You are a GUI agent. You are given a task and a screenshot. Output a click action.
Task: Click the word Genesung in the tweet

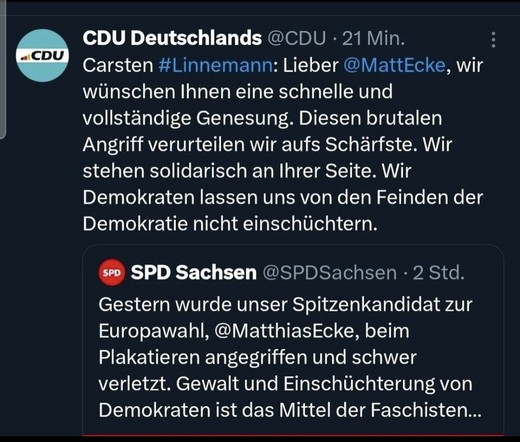242,118
